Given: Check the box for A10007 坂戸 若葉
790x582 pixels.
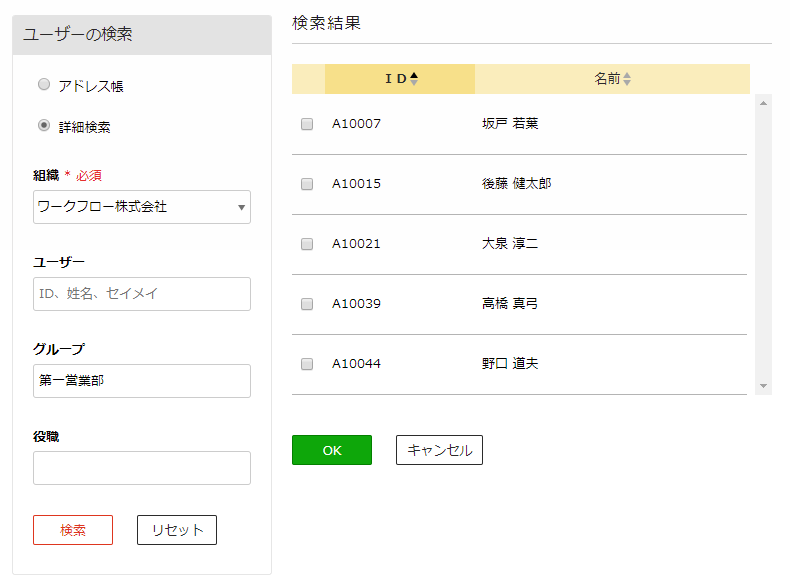Looking at the screenshot, I should [307, 124].
